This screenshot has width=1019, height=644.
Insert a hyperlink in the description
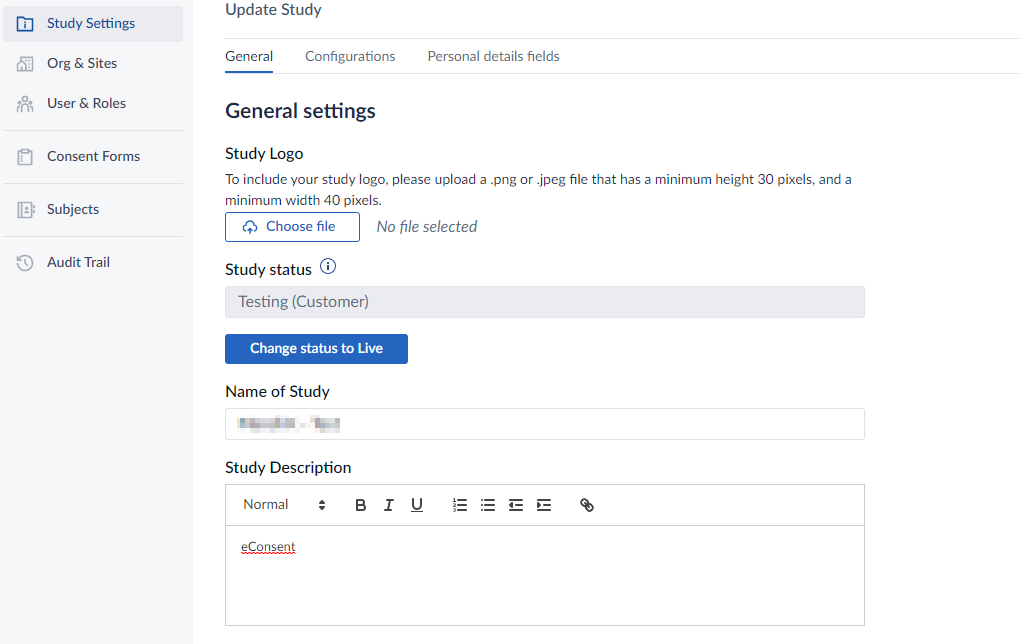[x=587, y=505]
